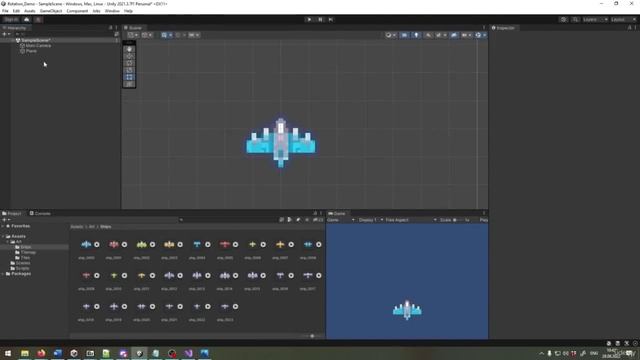Image resolution: width=640 pixels, height=360 pixels.
Task: Open Undo History icon in top toolbar
Action: point(564,20)
